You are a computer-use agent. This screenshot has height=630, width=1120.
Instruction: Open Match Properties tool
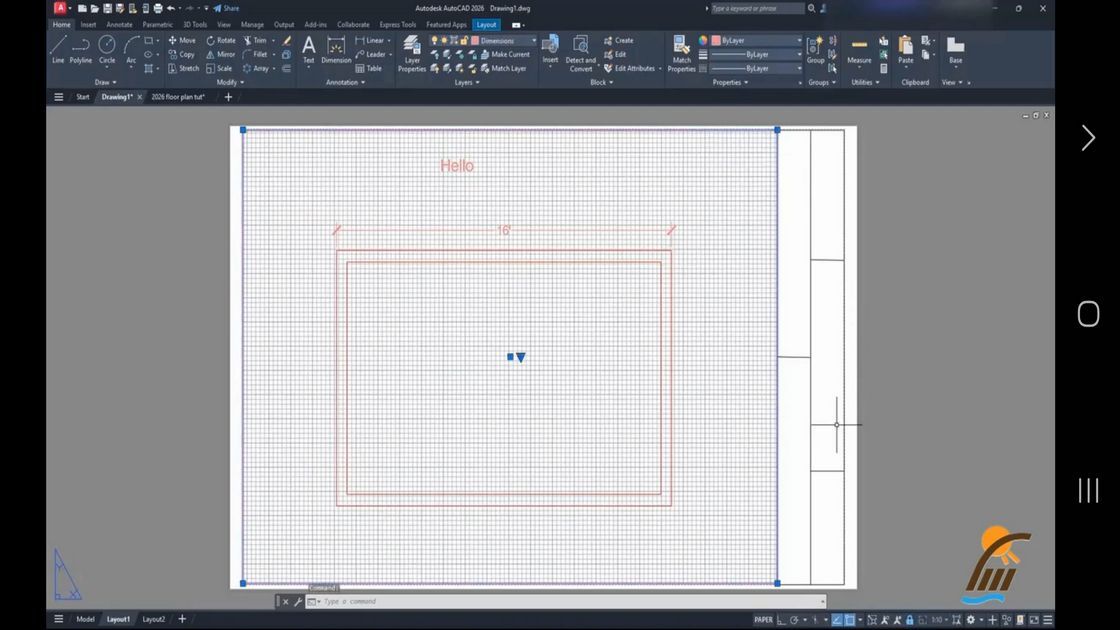point(681,54)
